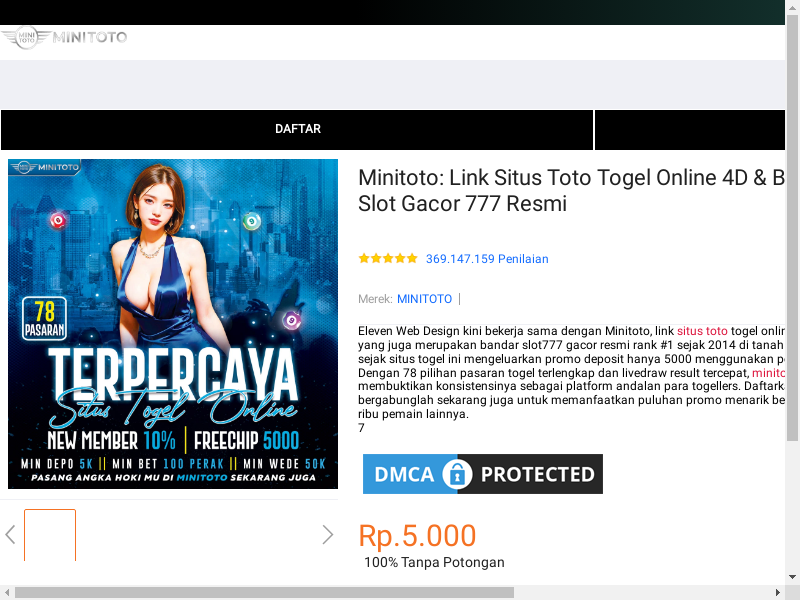Open the 369.147.159 Penilaian link
This screenshot has height=600, width=800.
click(487, 259)
